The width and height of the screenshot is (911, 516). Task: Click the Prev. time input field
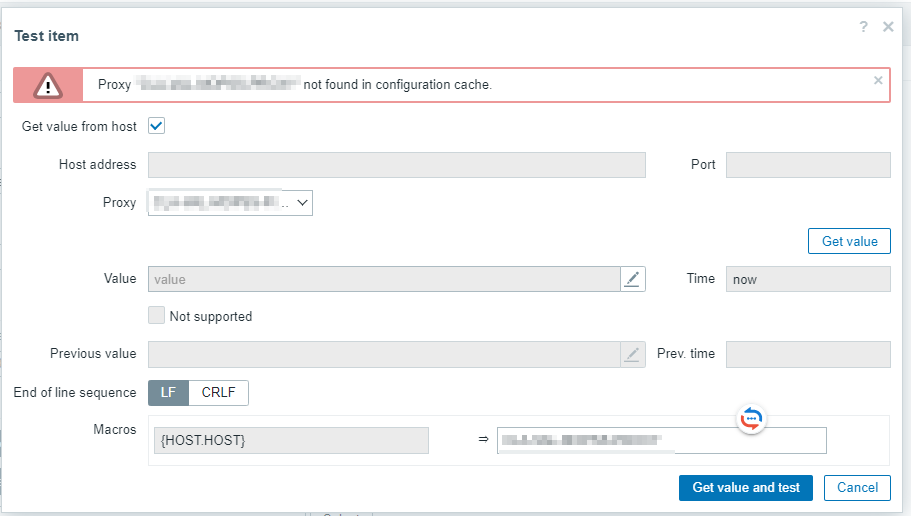tap(807, 354)
